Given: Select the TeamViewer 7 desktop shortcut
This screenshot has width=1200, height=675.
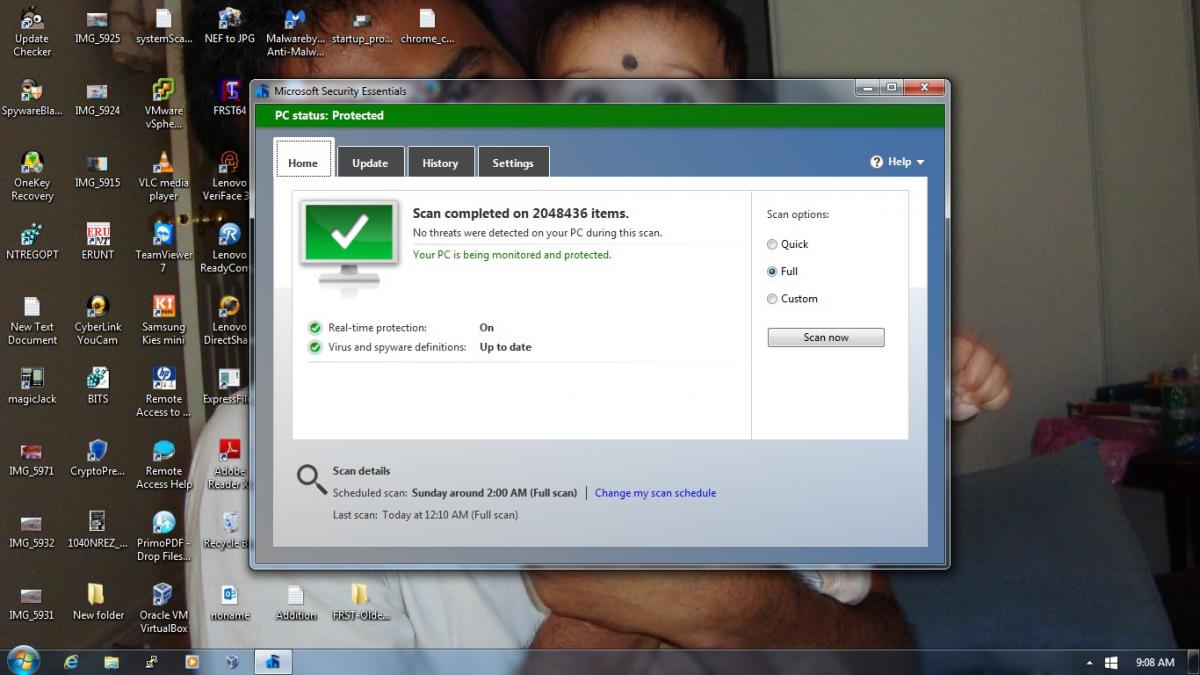Looking at the screenshot, I should [164, 247].
